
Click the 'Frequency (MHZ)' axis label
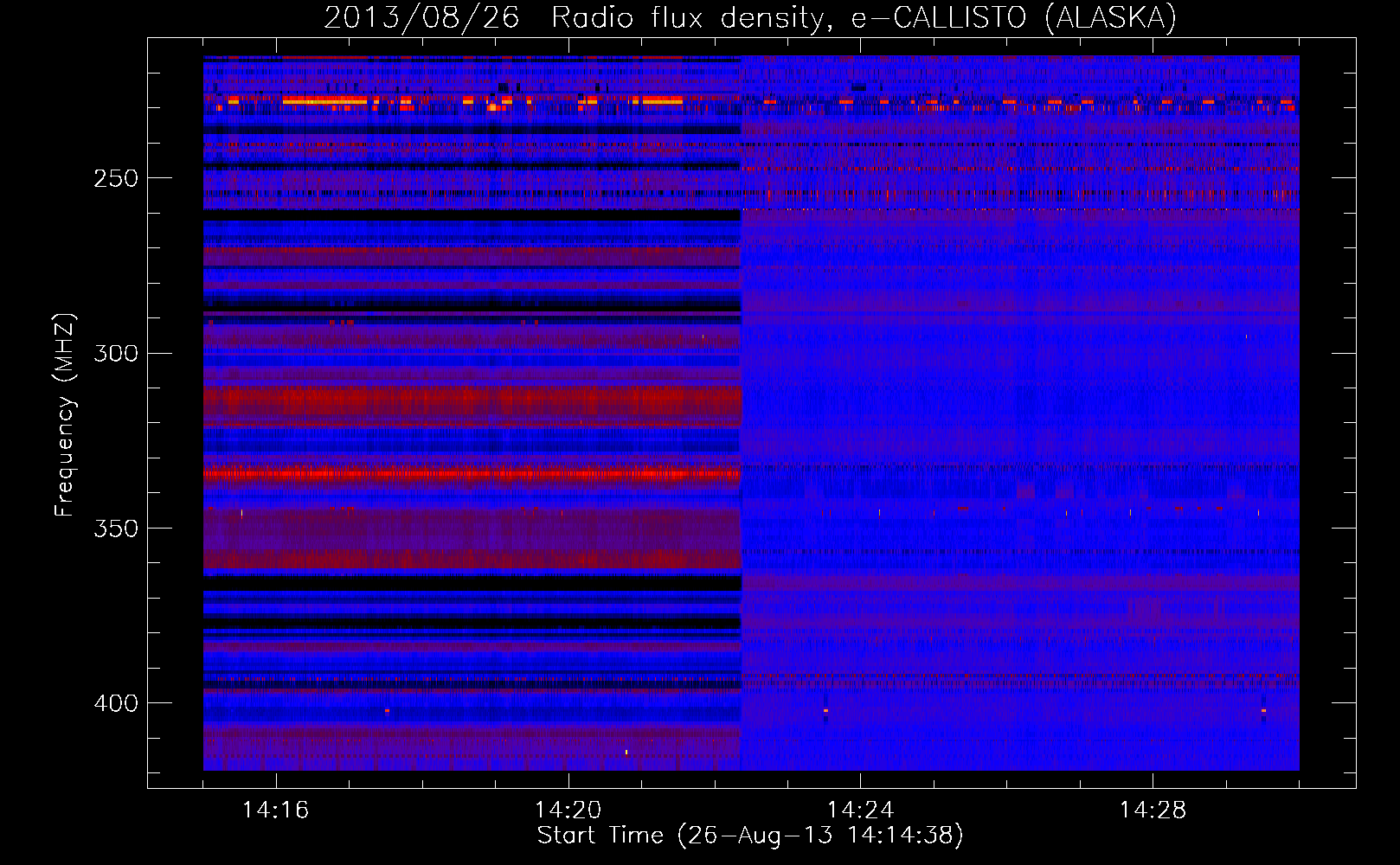coord(65,414)
